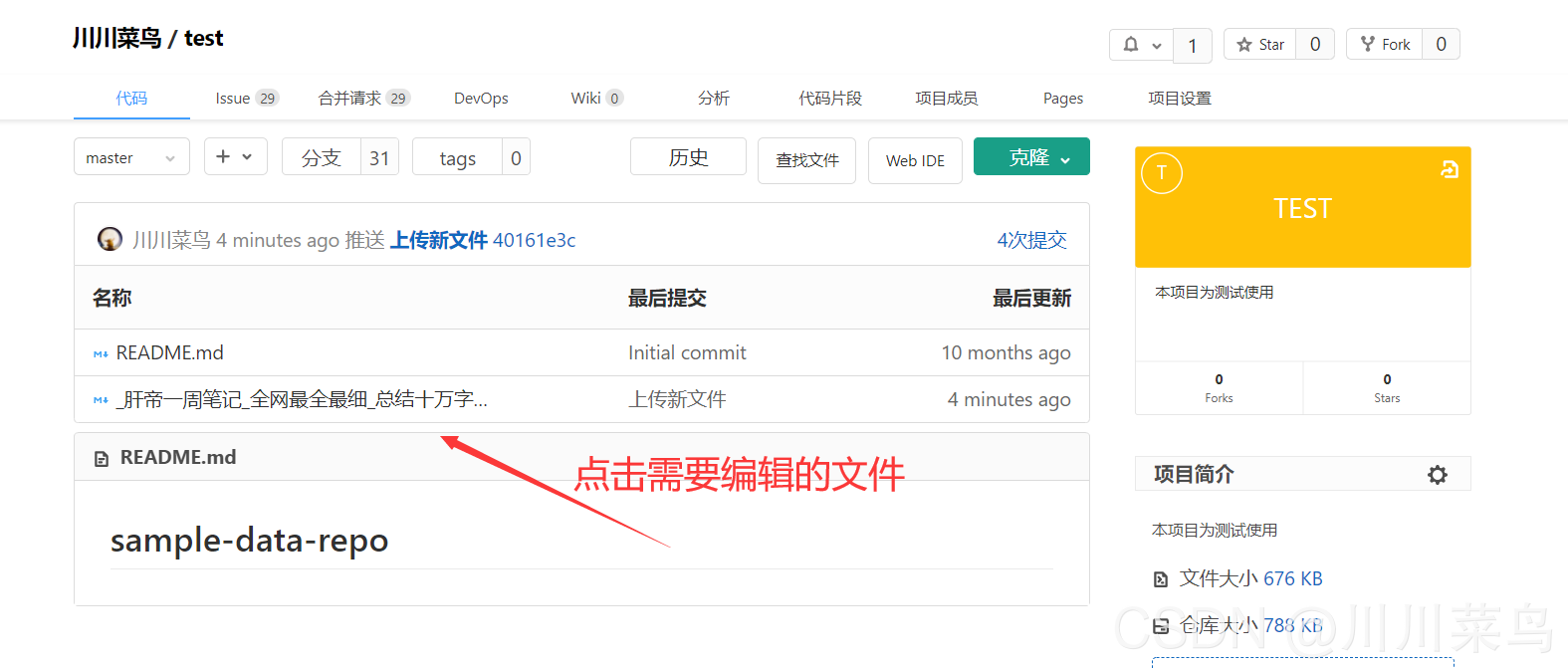Expand the plus add-file dropdown
This screenshot has height=668, width=1568.
pyautogui.click(x=235, y=156)
